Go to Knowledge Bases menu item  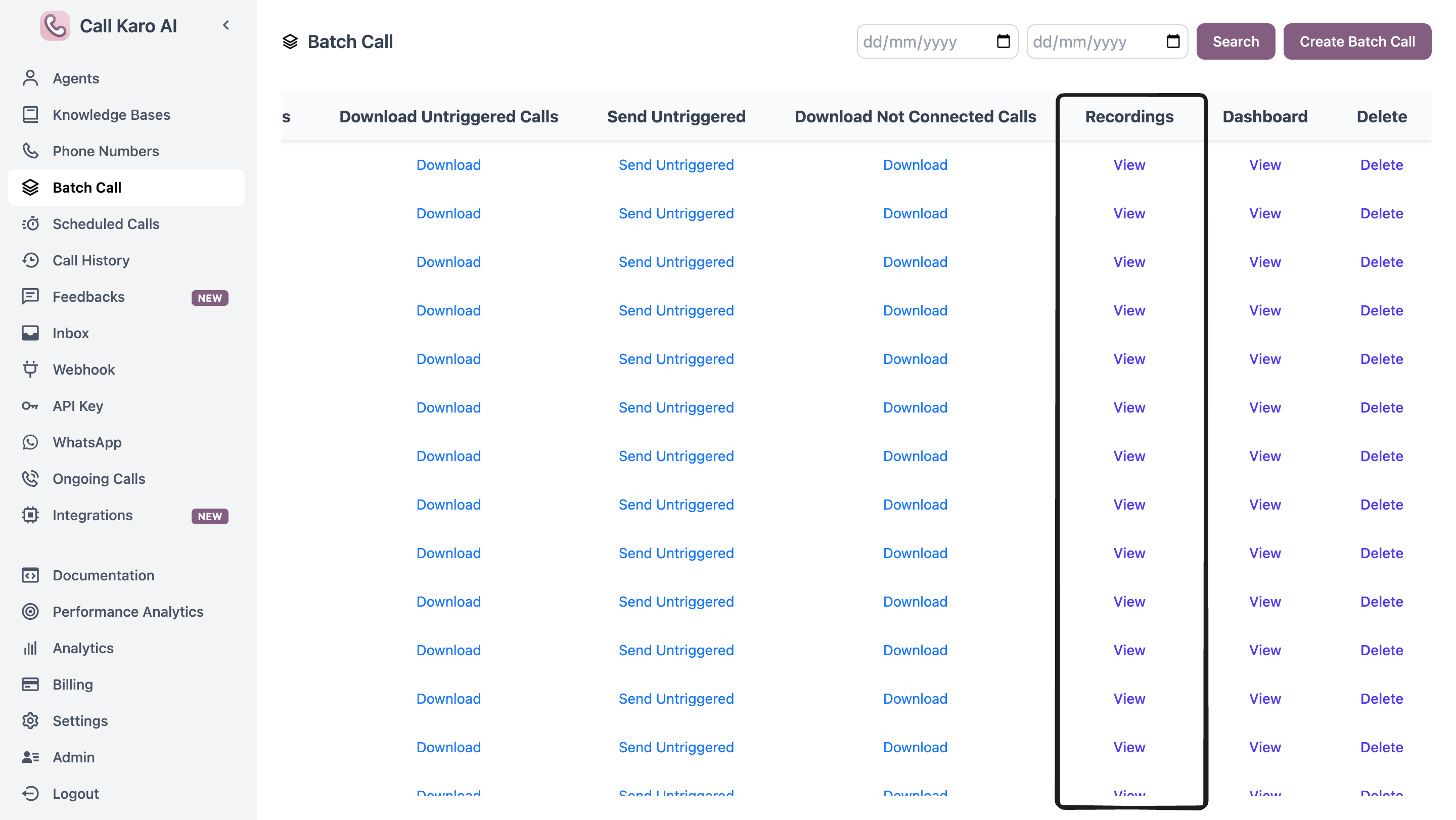click(126, 115)
